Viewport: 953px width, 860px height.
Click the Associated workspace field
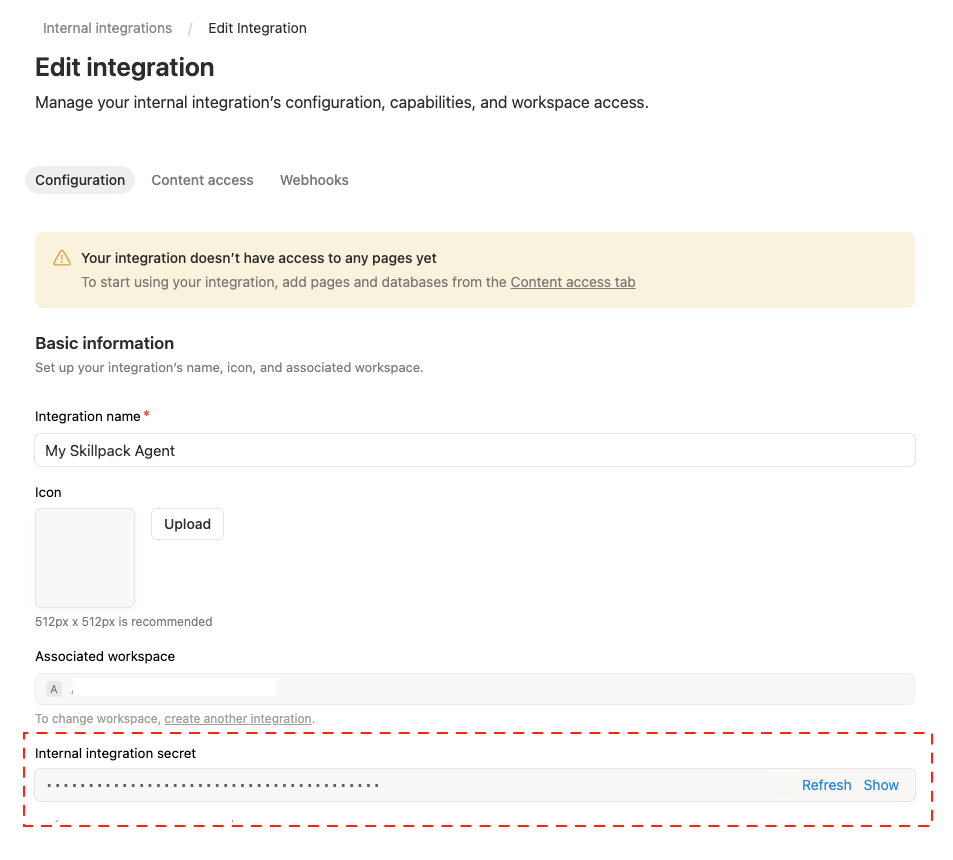(x=475, y=689)
